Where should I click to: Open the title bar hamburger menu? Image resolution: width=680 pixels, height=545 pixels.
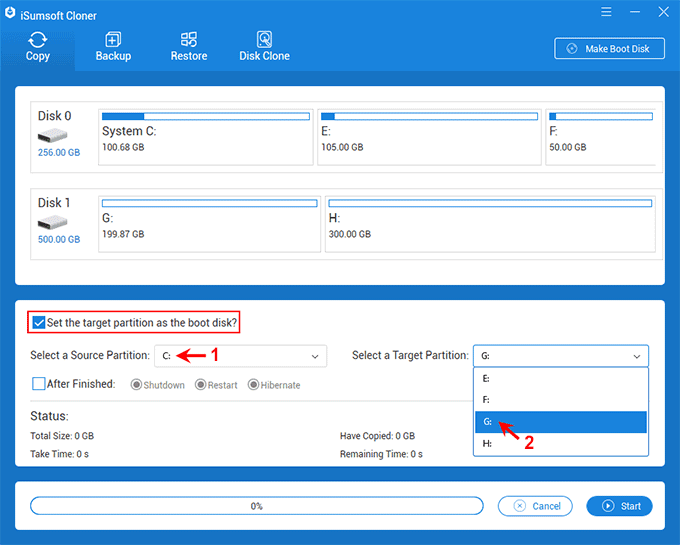tap(605, 13)
